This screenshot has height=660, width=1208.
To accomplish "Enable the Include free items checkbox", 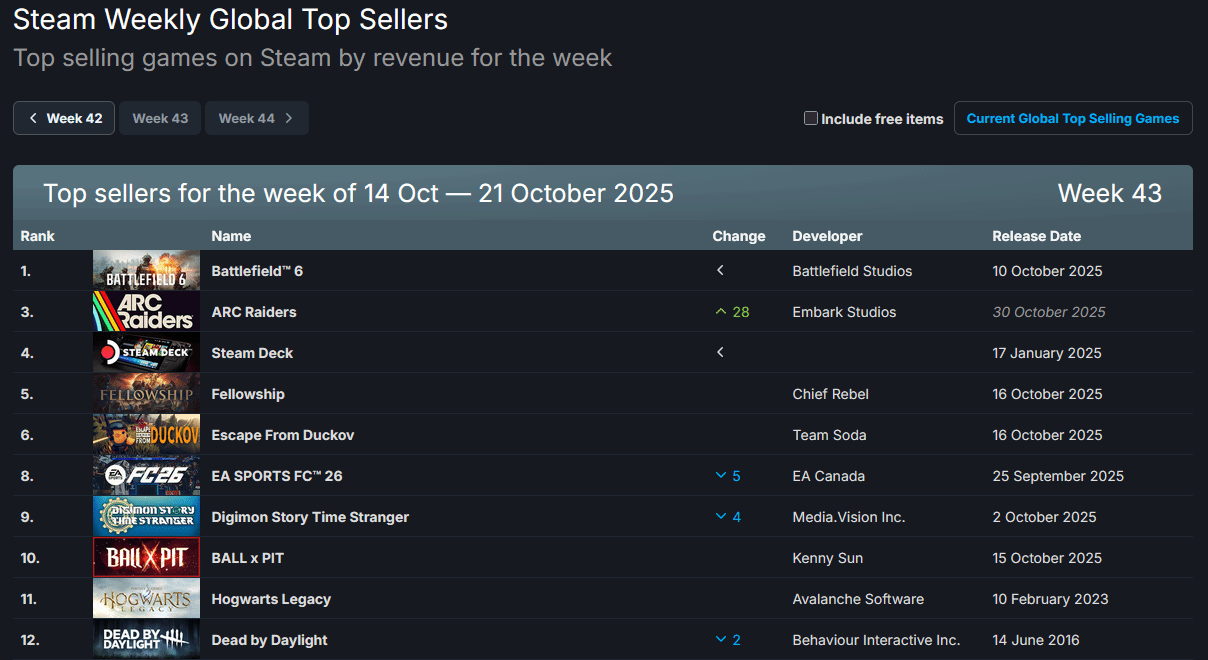I will 811,118.
